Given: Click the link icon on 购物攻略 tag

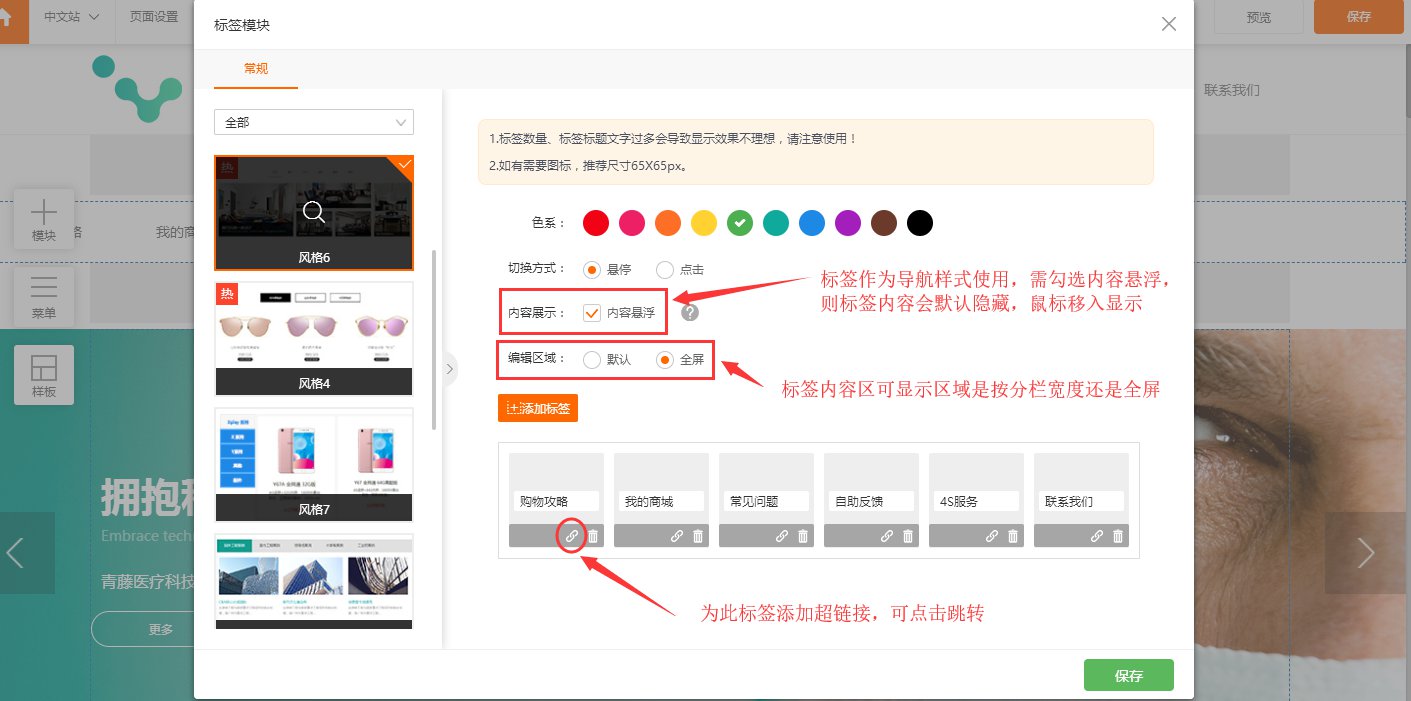Looking at the screenshot, I should click(572, 536).
